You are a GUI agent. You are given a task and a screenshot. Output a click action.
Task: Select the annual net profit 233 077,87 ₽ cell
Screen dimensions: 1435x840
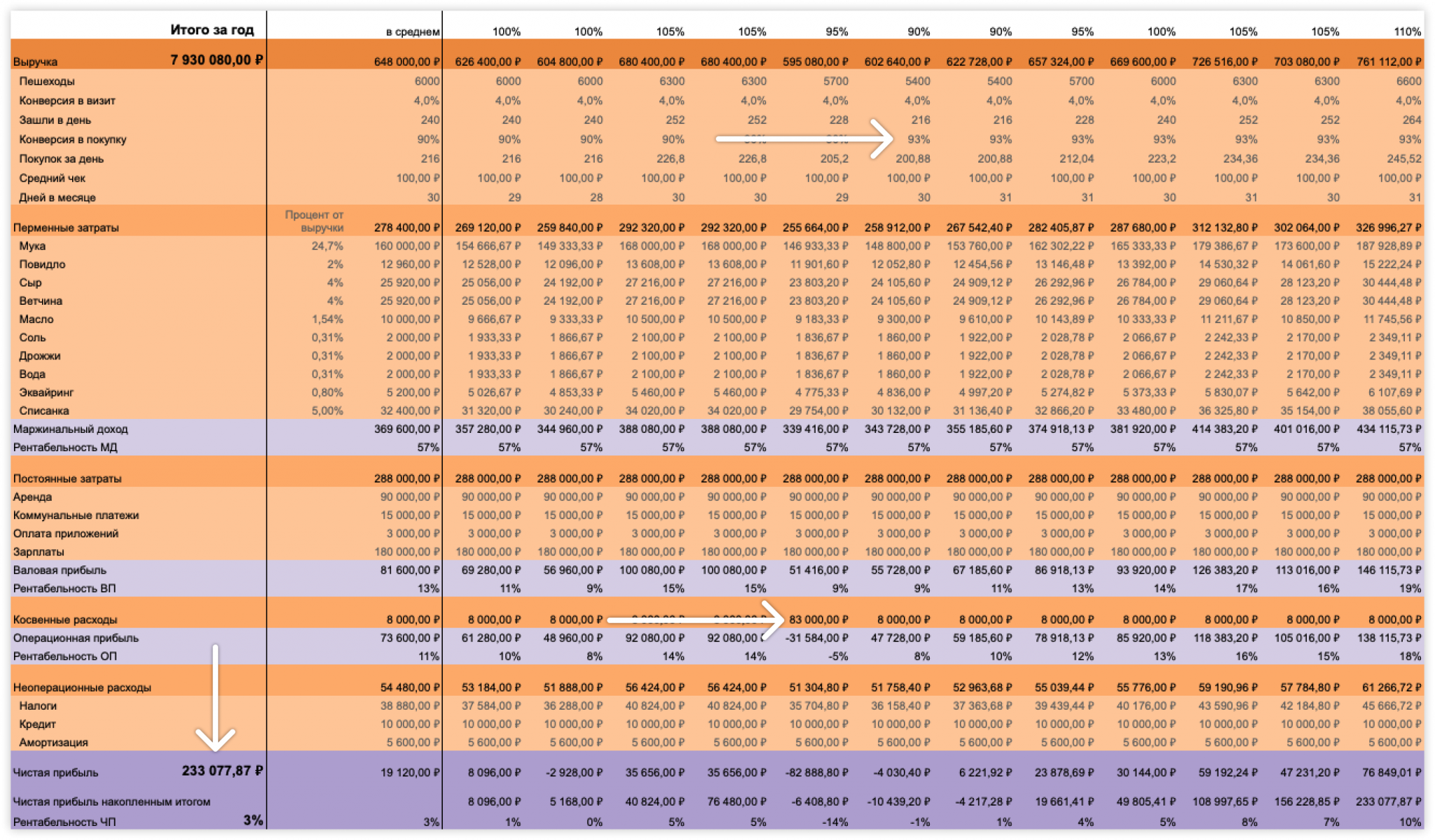(x=221, y=771)
